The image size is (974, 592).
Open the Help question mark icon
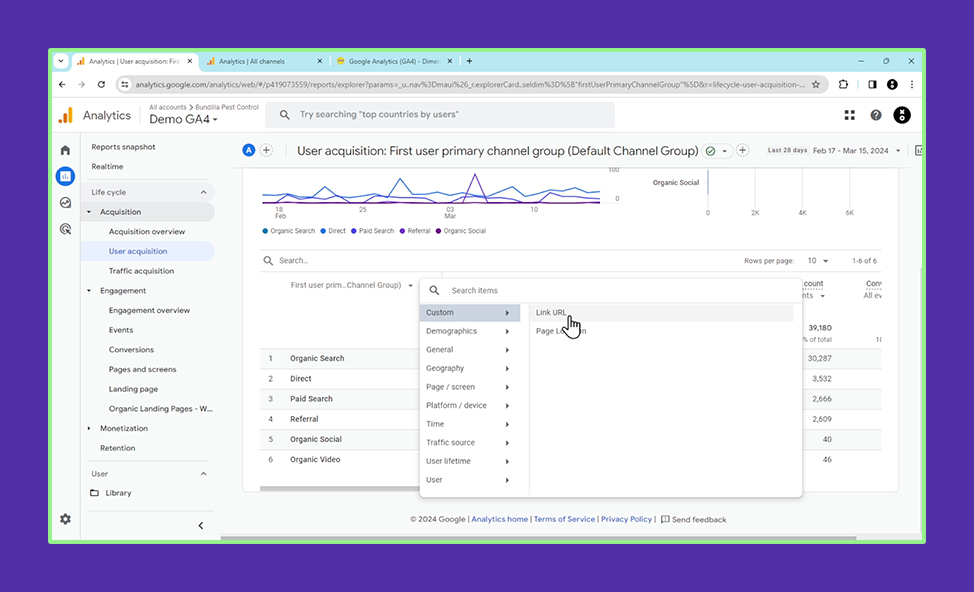(x=876, y=115)
